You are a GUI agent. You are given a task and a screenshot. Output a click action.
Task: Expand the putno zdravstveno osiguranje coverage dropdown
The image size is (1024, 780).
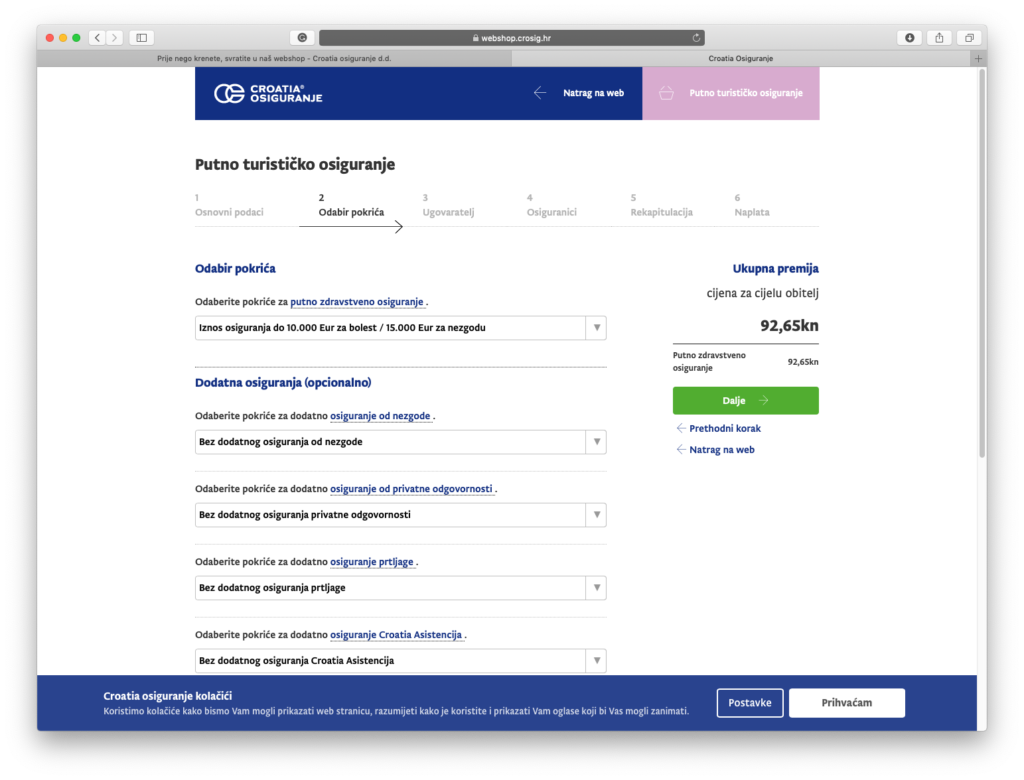coord(400,328)
